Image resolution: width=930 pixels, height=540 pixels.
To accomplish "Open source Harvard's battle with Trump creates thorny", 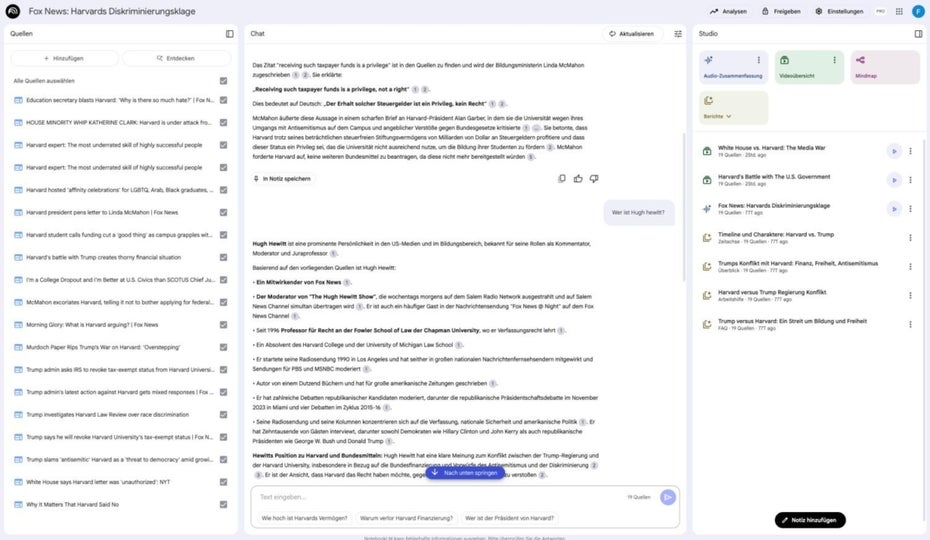I will (104, 258).
